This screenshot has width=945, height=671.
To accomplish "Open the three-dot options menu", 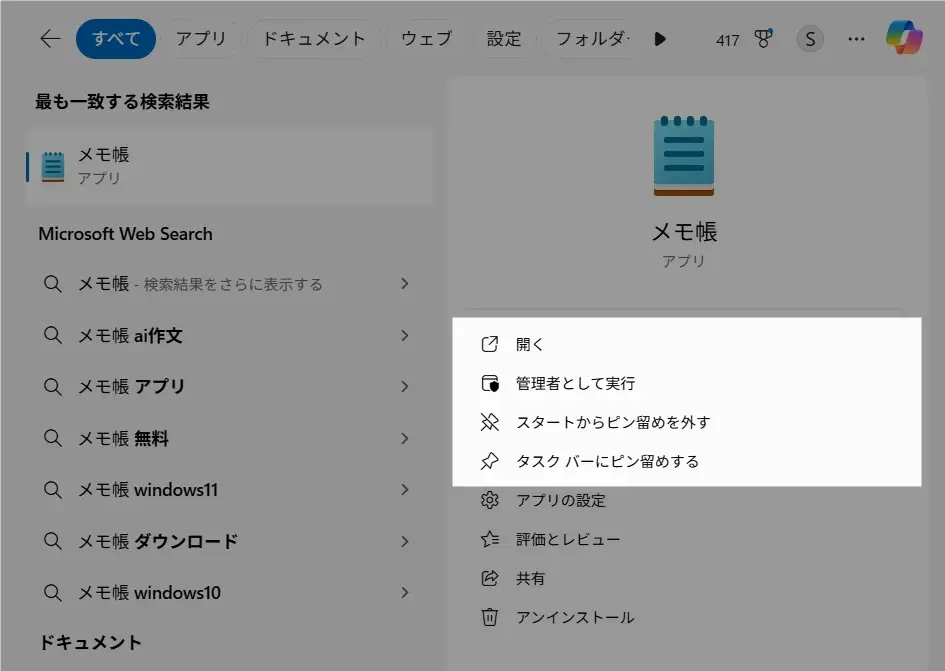I will (x=856, y=39).
